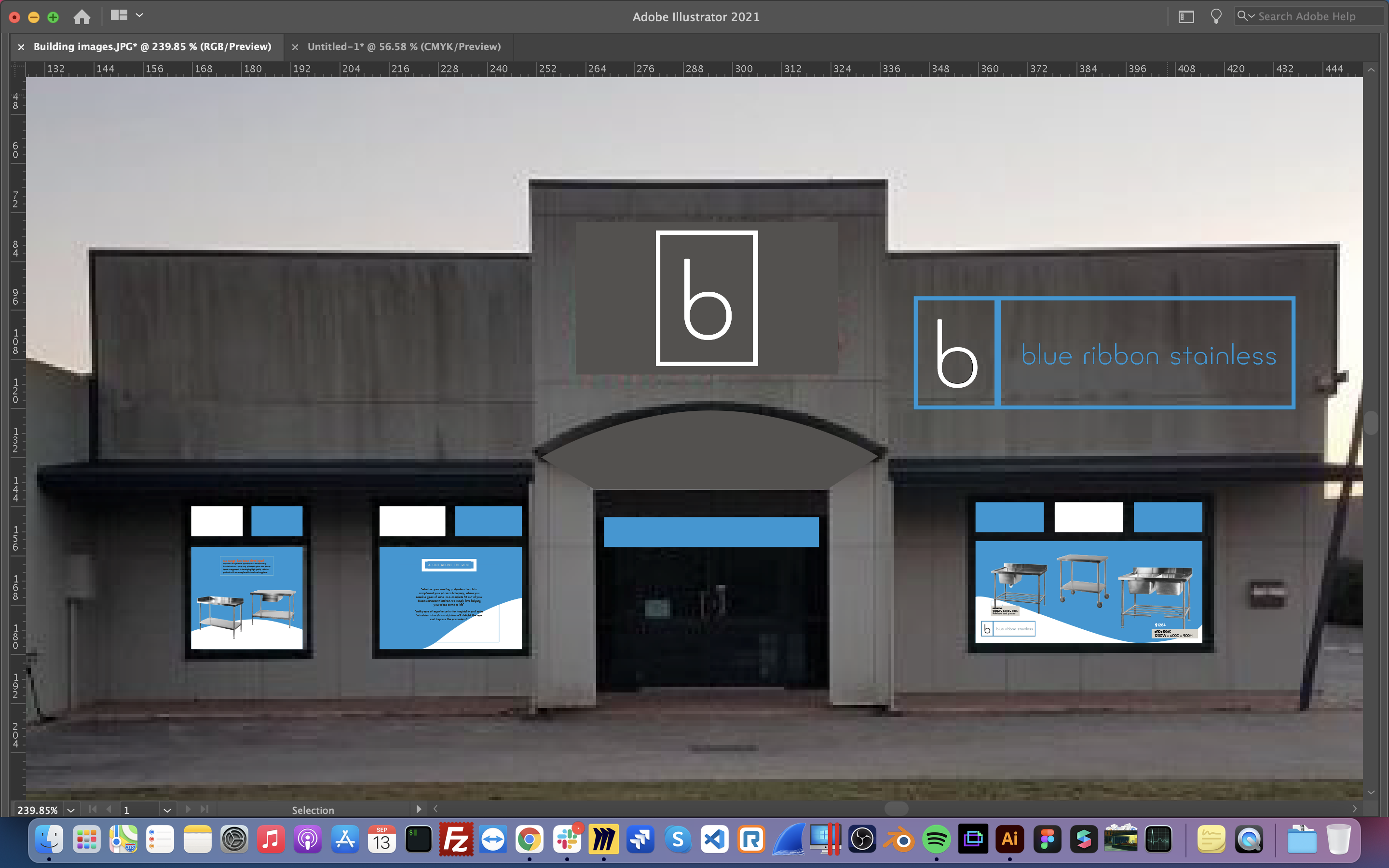
Task: Open Spotify from the Dock
Action: click(x=937, y=839)
